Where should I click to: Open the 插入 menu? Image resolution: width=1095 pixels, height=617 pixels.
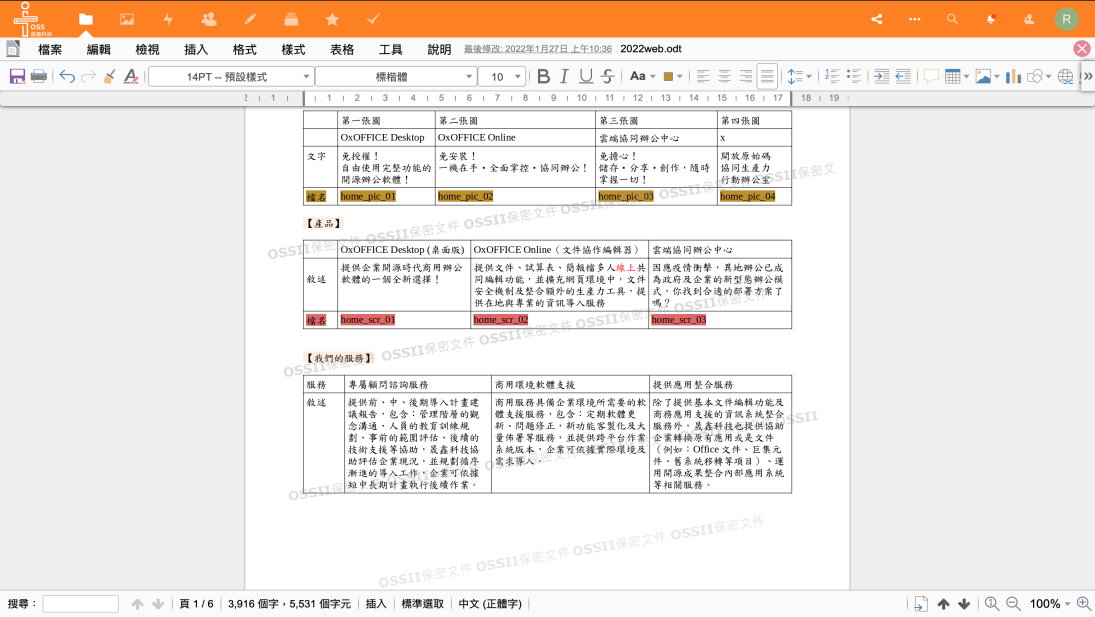(196, 49)
